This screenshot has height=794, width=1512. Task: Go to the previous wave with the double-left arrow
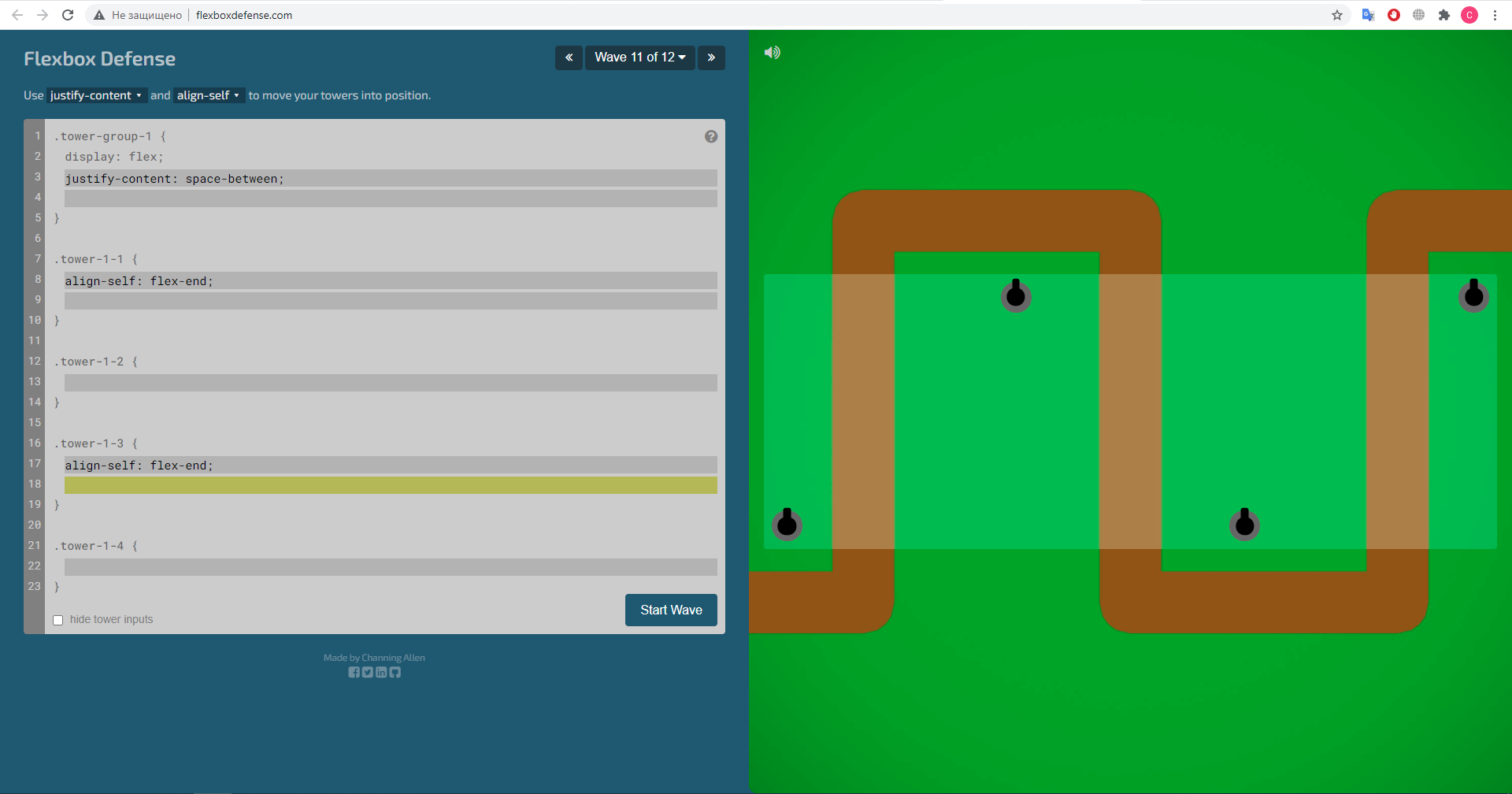(569, 58)
